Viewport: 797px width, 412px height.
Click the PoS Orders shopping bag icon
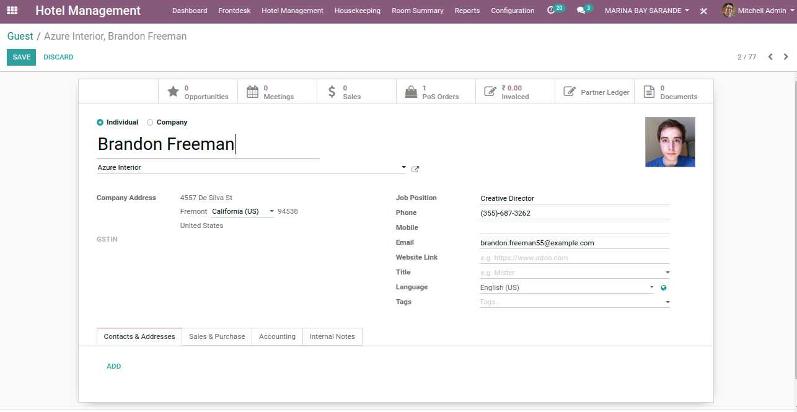point(411,91)
